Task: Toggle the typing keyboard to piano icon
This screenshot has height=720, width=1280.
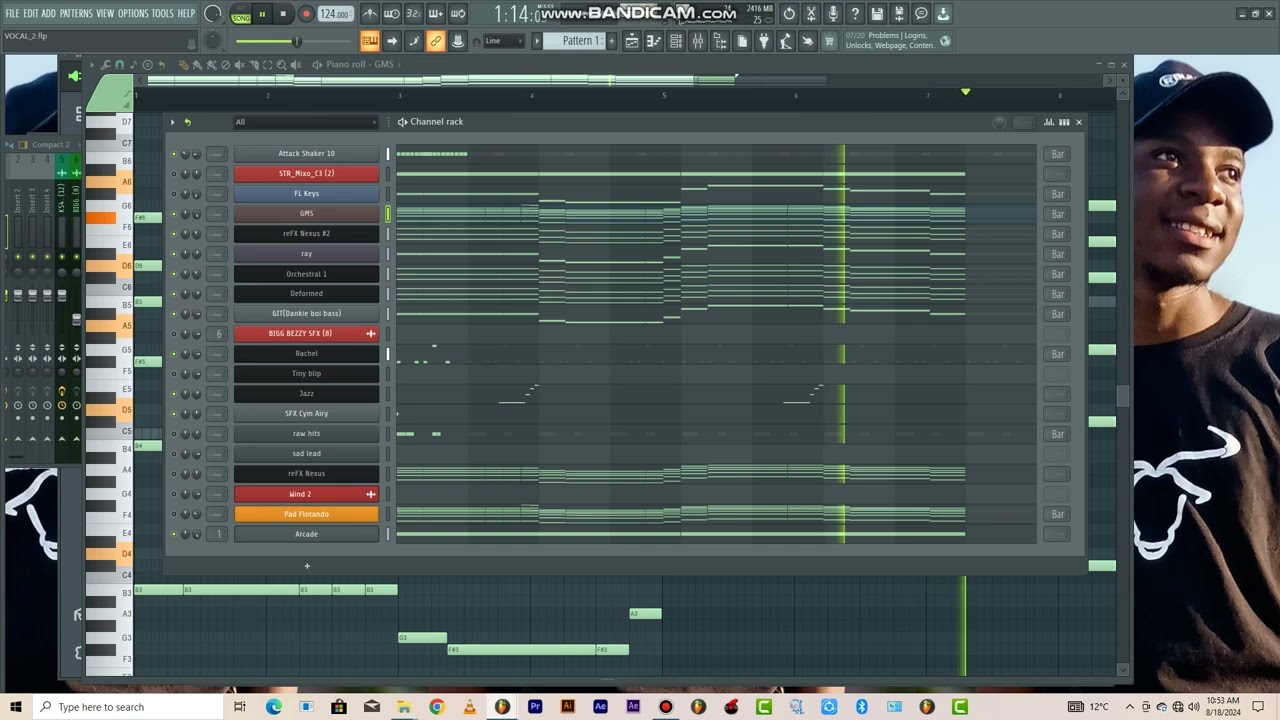Action: [370, 41]
